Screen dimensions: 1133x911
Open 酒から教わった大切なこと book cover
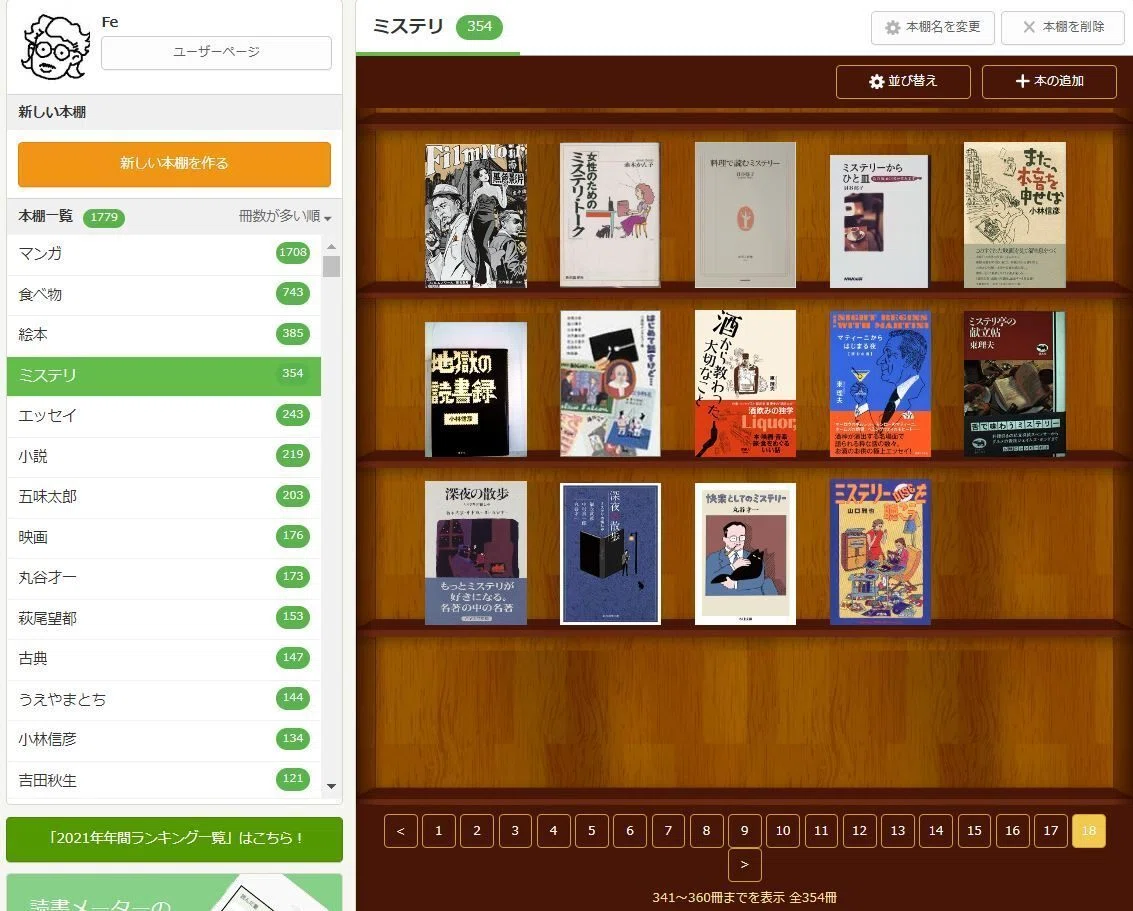[x=745, y=384]
